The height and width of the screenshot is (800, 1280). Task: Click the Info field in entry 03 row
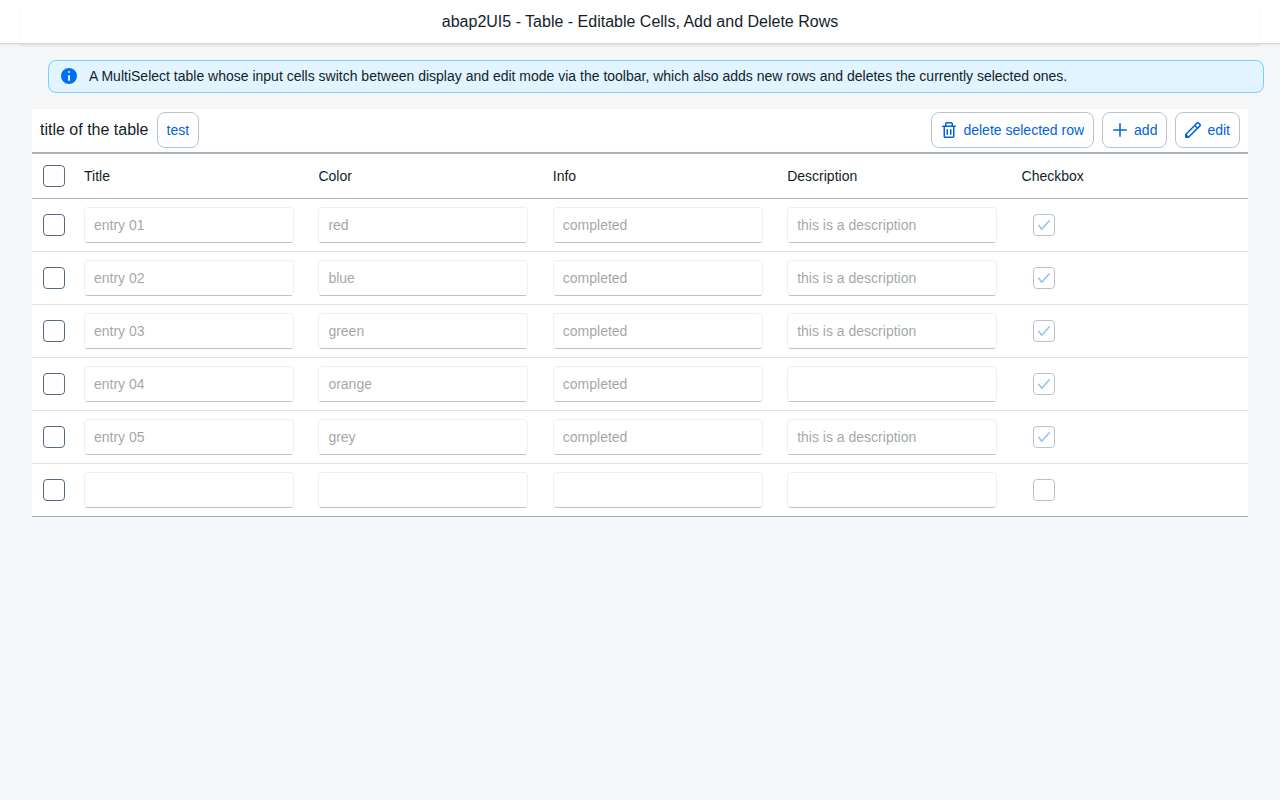(658, 331)
